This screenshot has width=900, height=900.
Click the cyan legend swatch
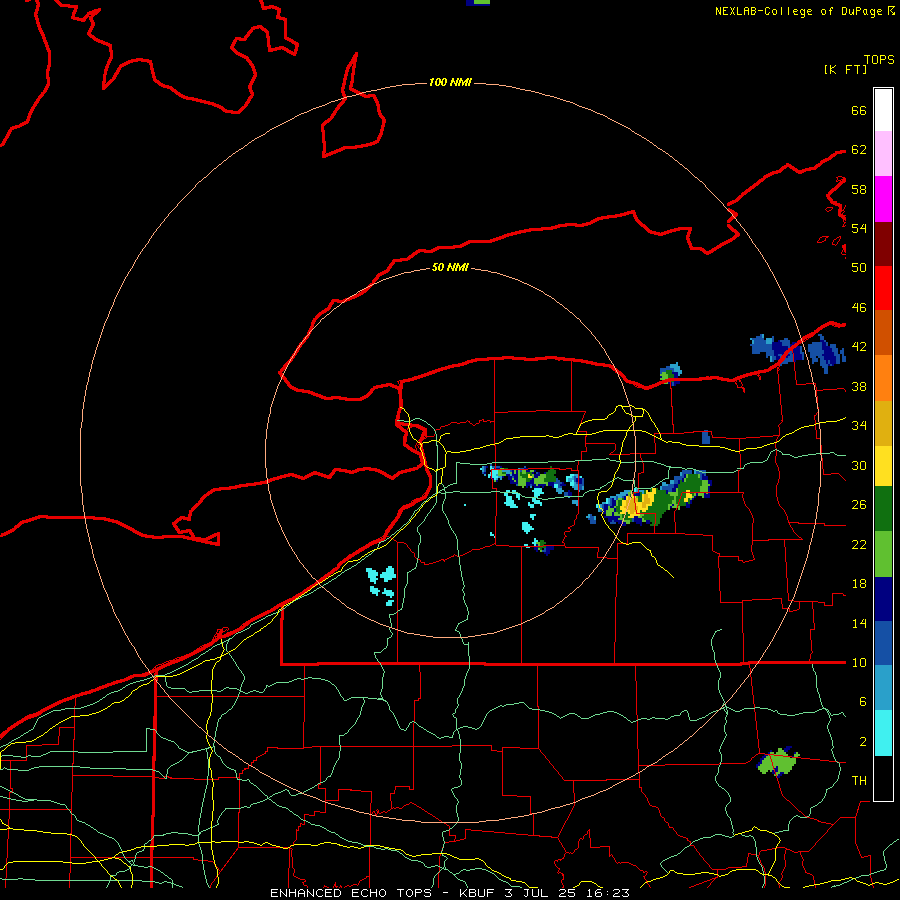[883, 733]
